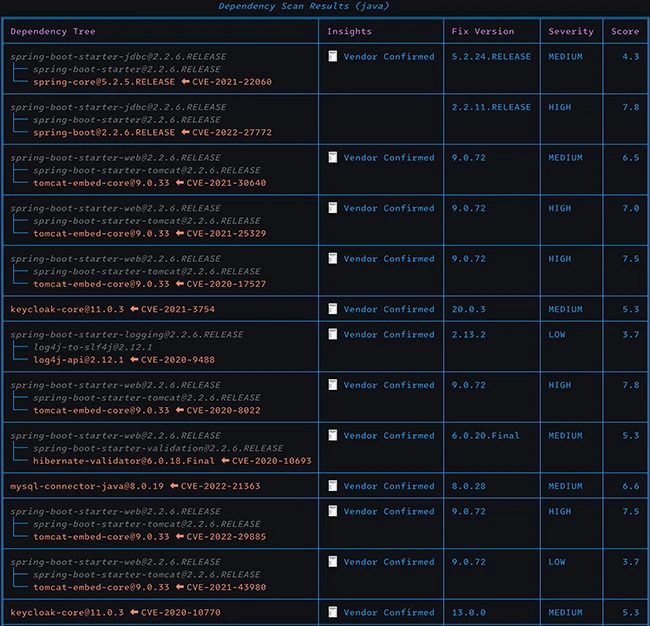The image size is (650, 626).
Task: Click the document icon in the CVE-2022-29885 row
Action: (332, 511)
